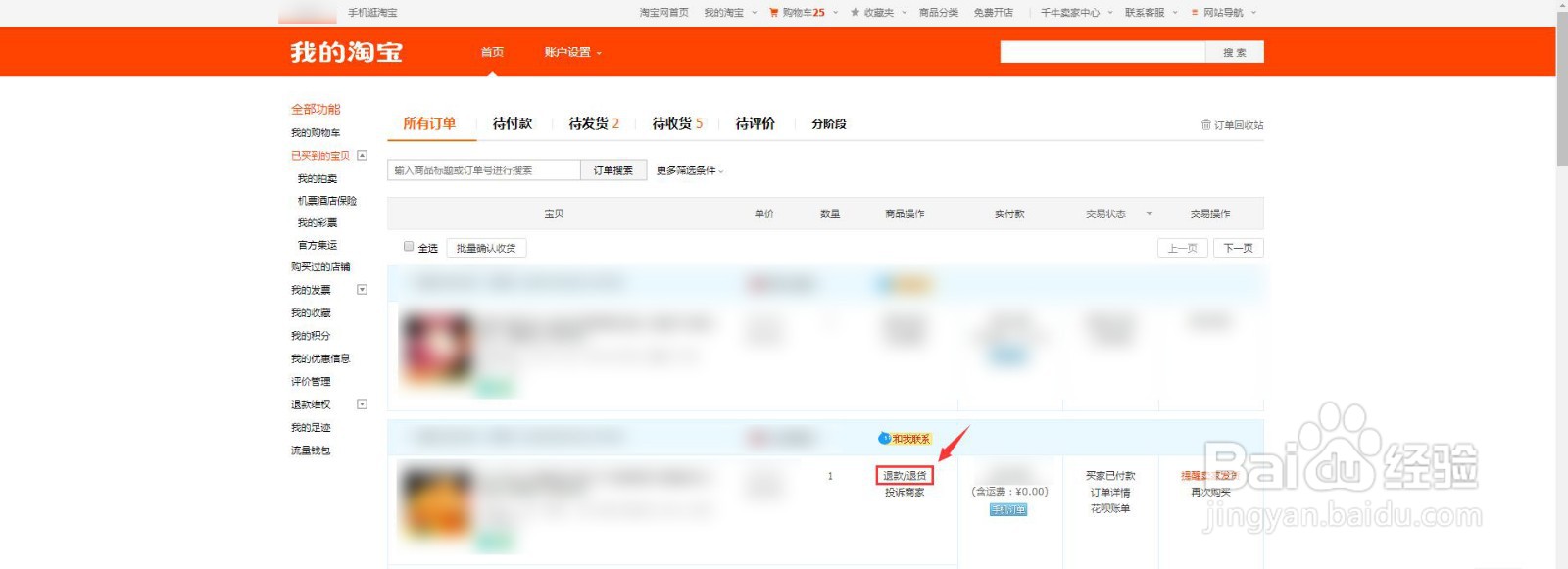The width and height of the screenshot is (1568, 569).
Task: Click the first order's product thumbnail
Action: (x=436, y=351)
